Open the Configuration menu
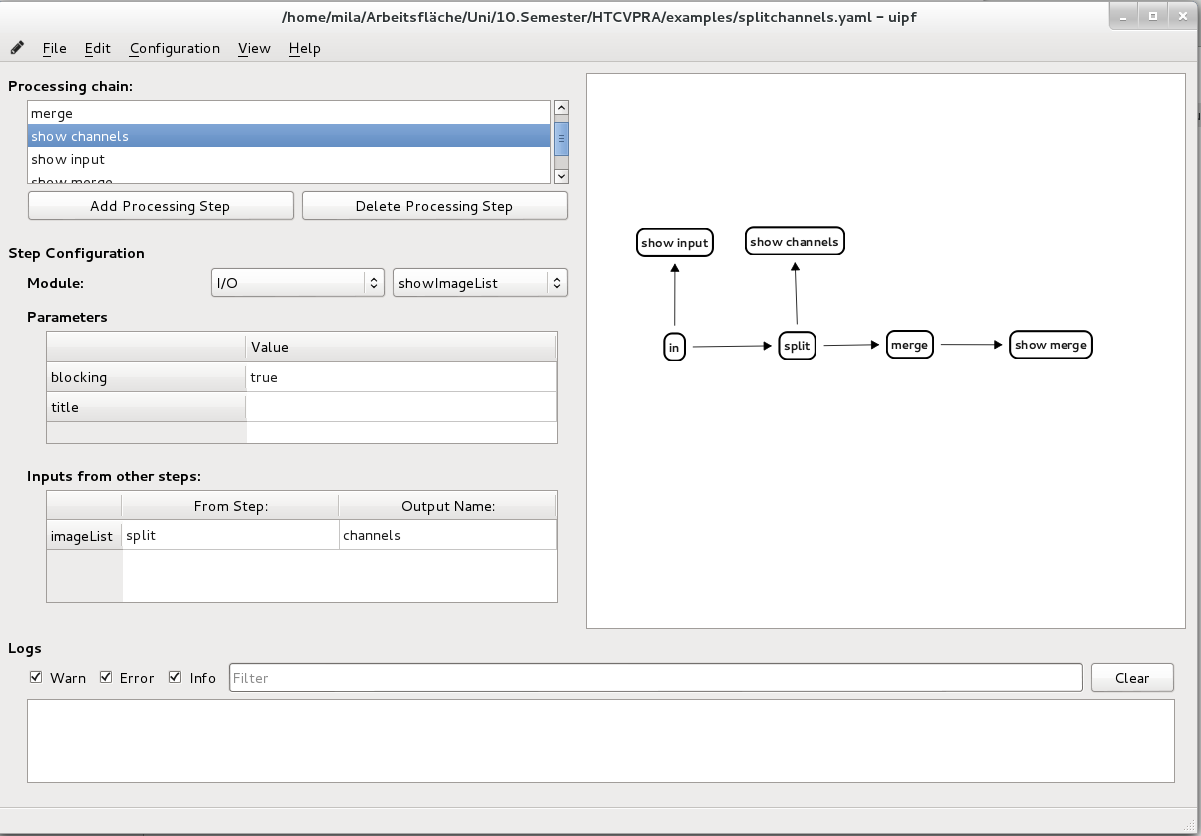Image resolution: width=1201 pixels, height=836 pixels. click(x=174, y=48)
